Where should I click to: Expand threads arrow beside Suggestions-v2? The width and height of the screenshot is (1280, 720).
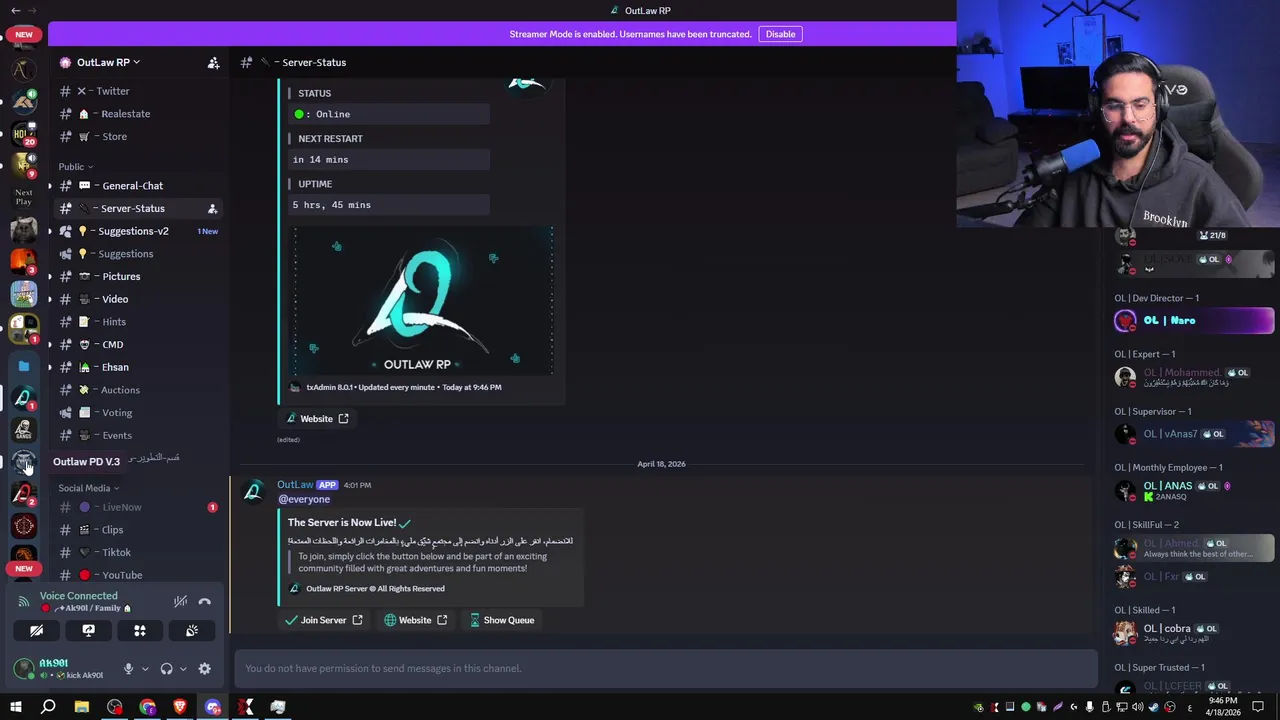click(x=50, y=231)
